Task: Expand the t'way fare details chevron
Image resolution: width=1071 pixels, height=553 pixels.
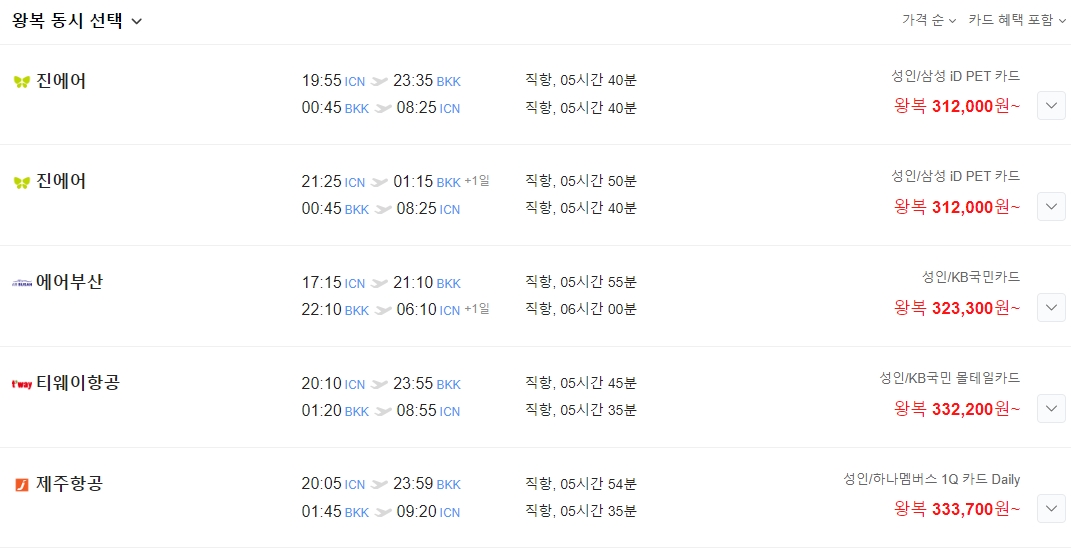Action: tap(1051, 408)
